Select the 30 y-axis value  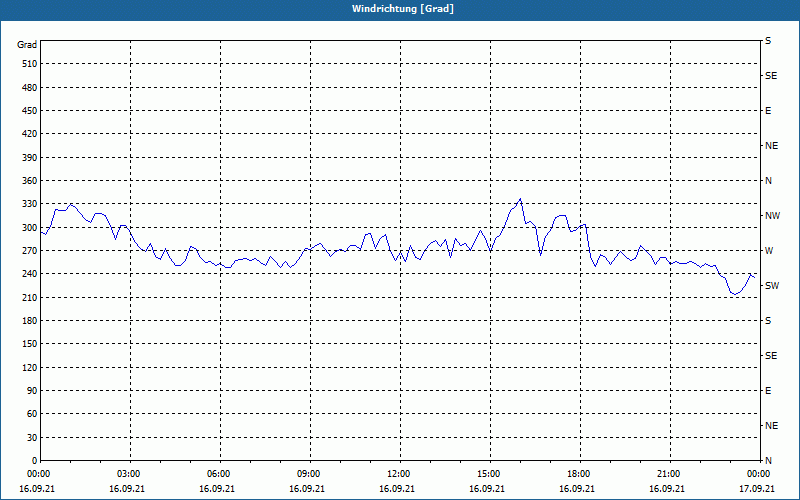(x=32, y=438)
